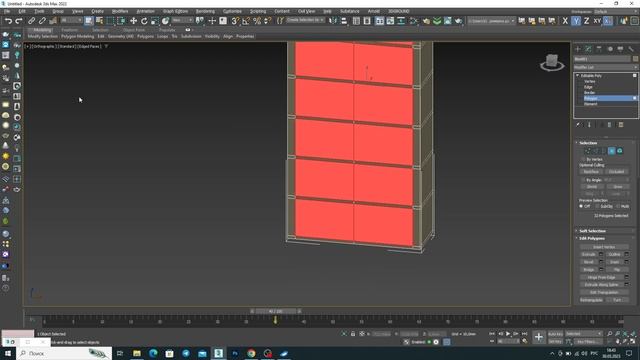Open the Create tab in the command panel

coord(578,49)
